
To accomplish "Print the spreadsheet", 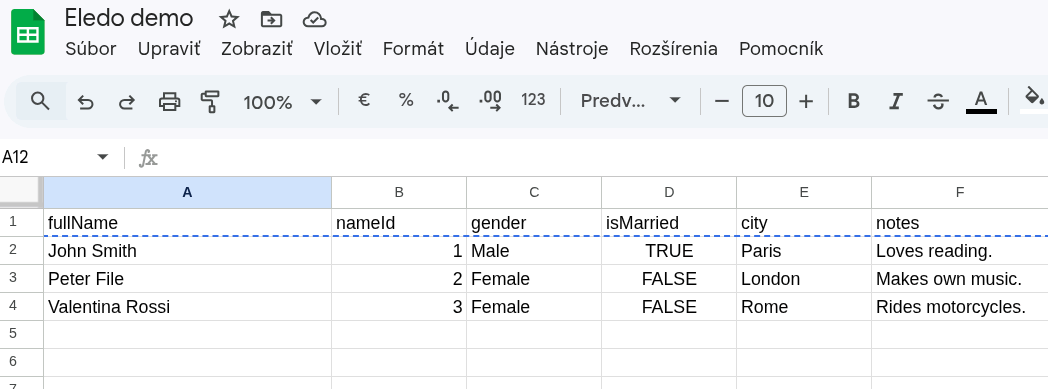I will point(169,102).
